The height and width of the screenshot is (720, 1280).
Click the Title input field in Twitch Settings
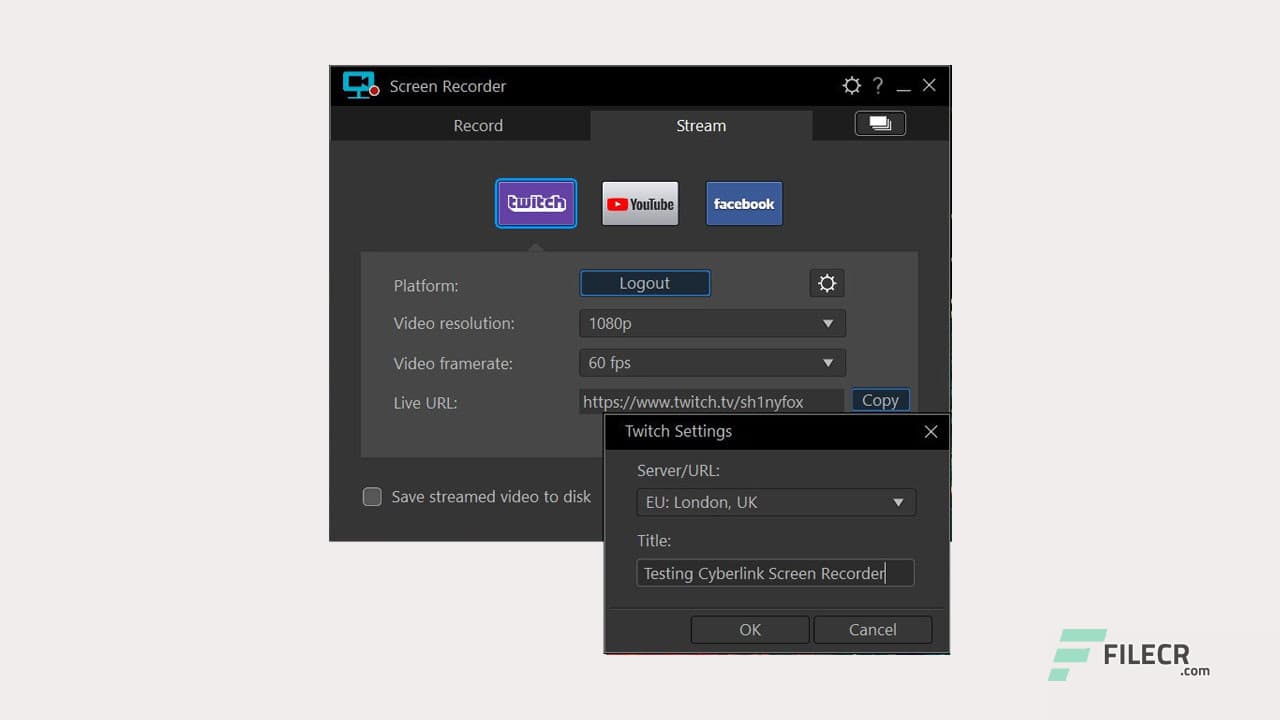[x=775, y=572]
